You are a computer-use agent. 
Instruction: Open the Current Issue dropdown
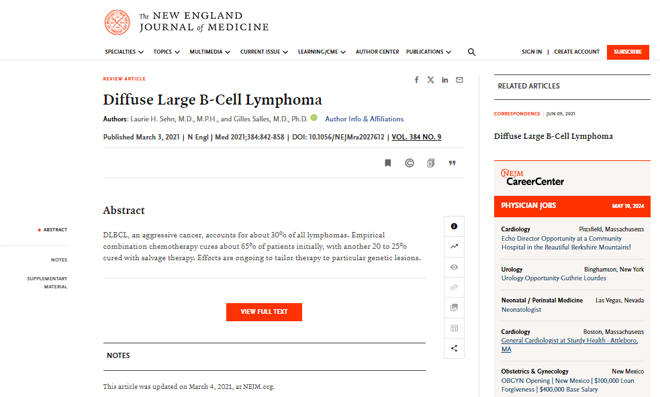point(264,52)
